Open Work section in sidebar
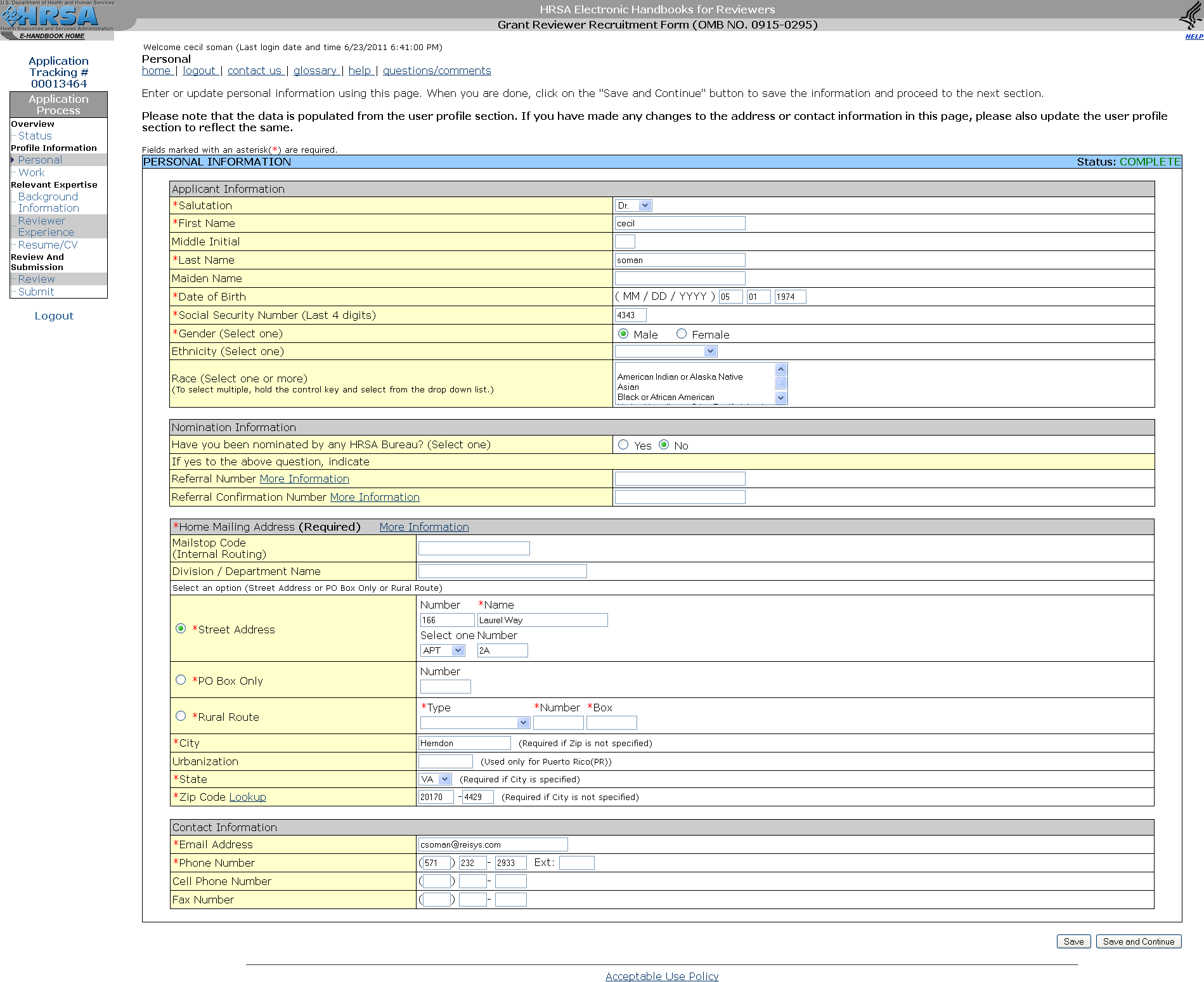 (31, 172)
